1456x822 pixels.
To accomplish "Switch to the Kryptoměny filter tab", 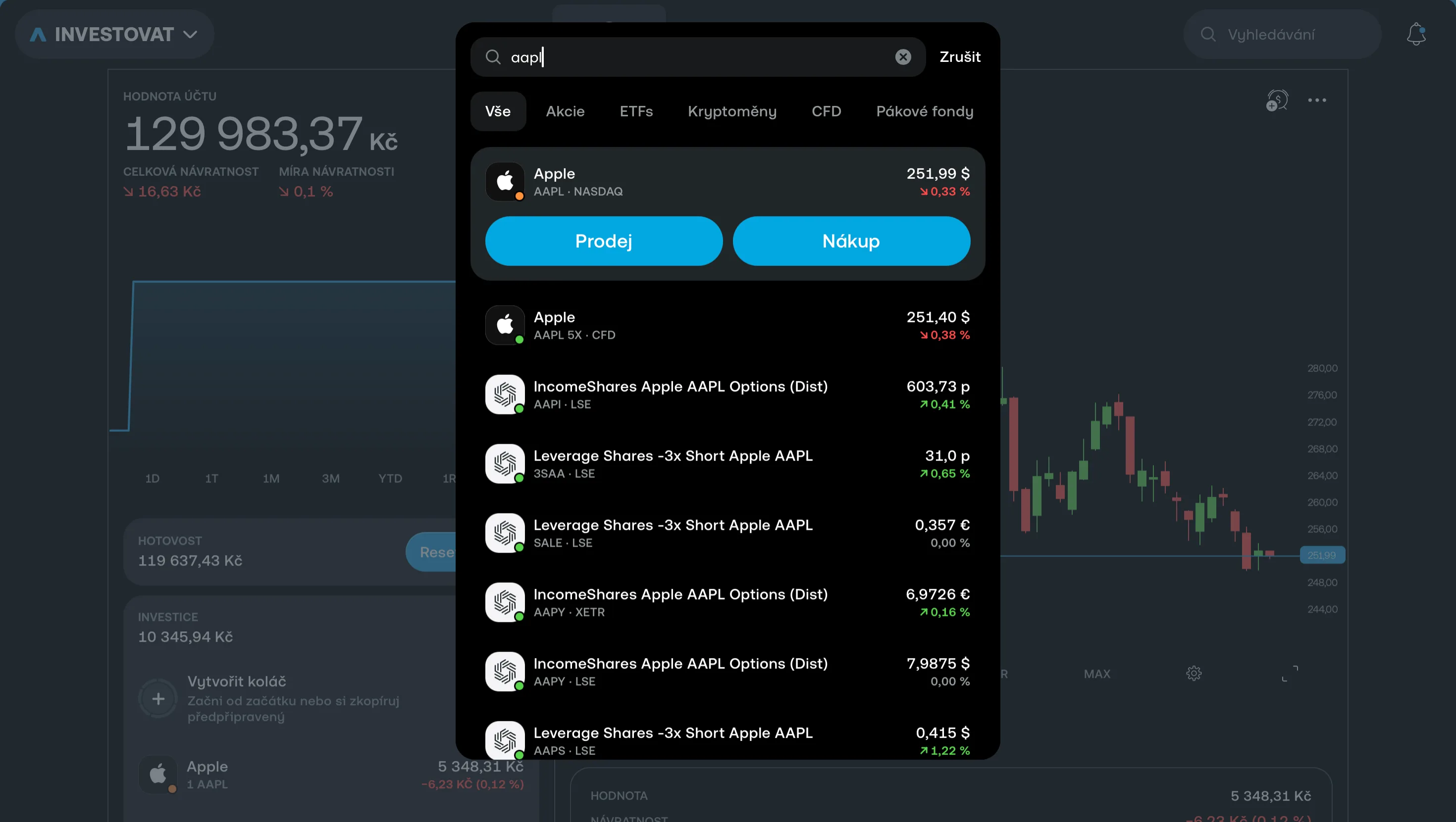I will 731,111.
